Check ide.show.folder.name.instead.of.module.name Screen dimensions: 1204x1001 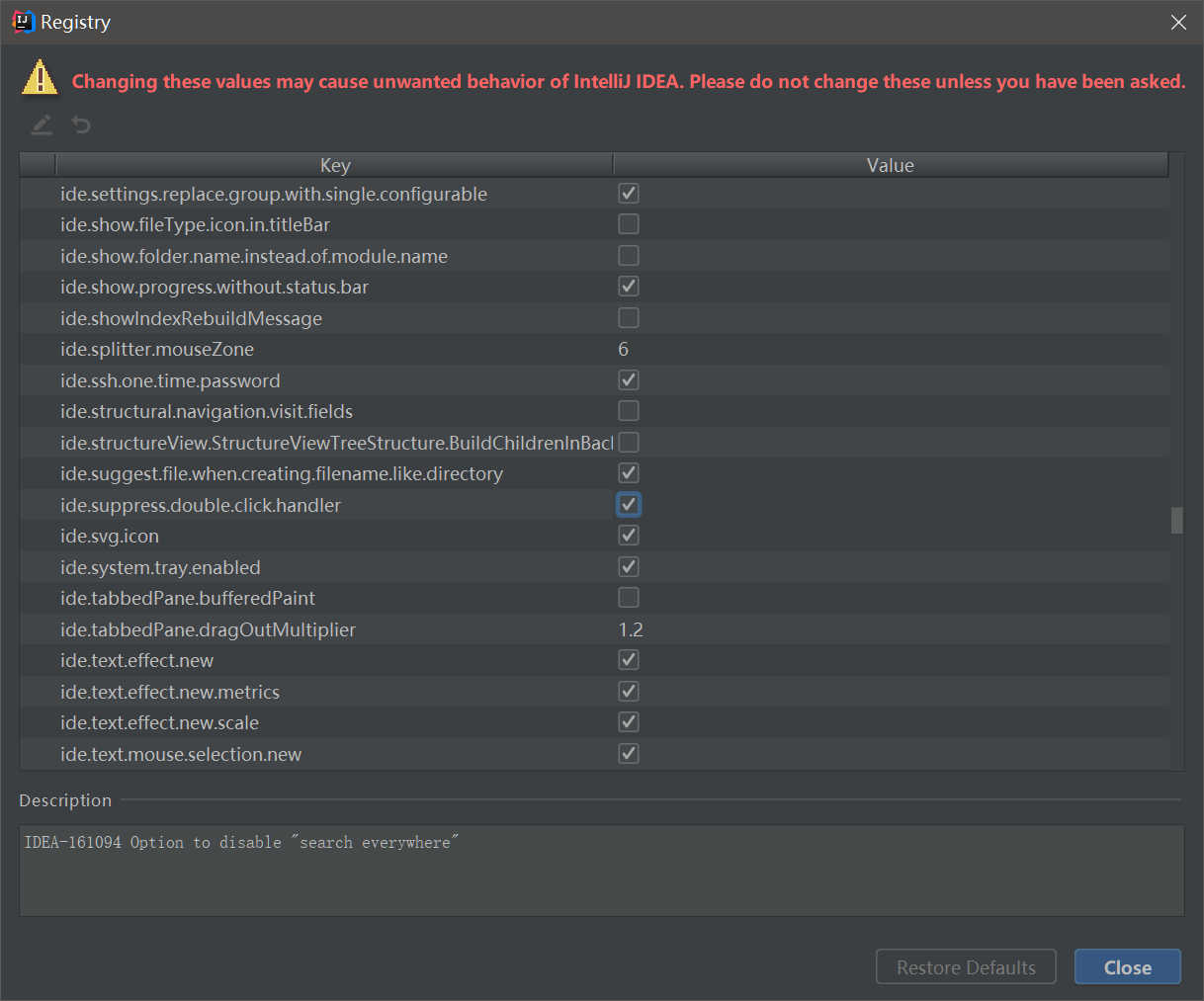coord(629,255)
